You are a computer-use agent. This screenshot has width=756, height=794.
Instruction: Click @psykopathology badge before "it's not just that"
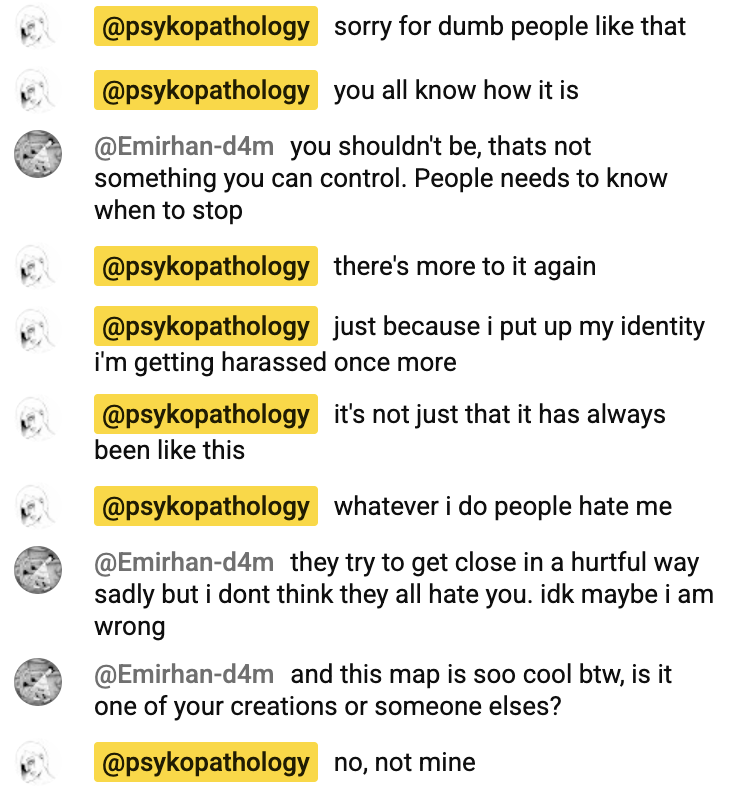point(206,415)
